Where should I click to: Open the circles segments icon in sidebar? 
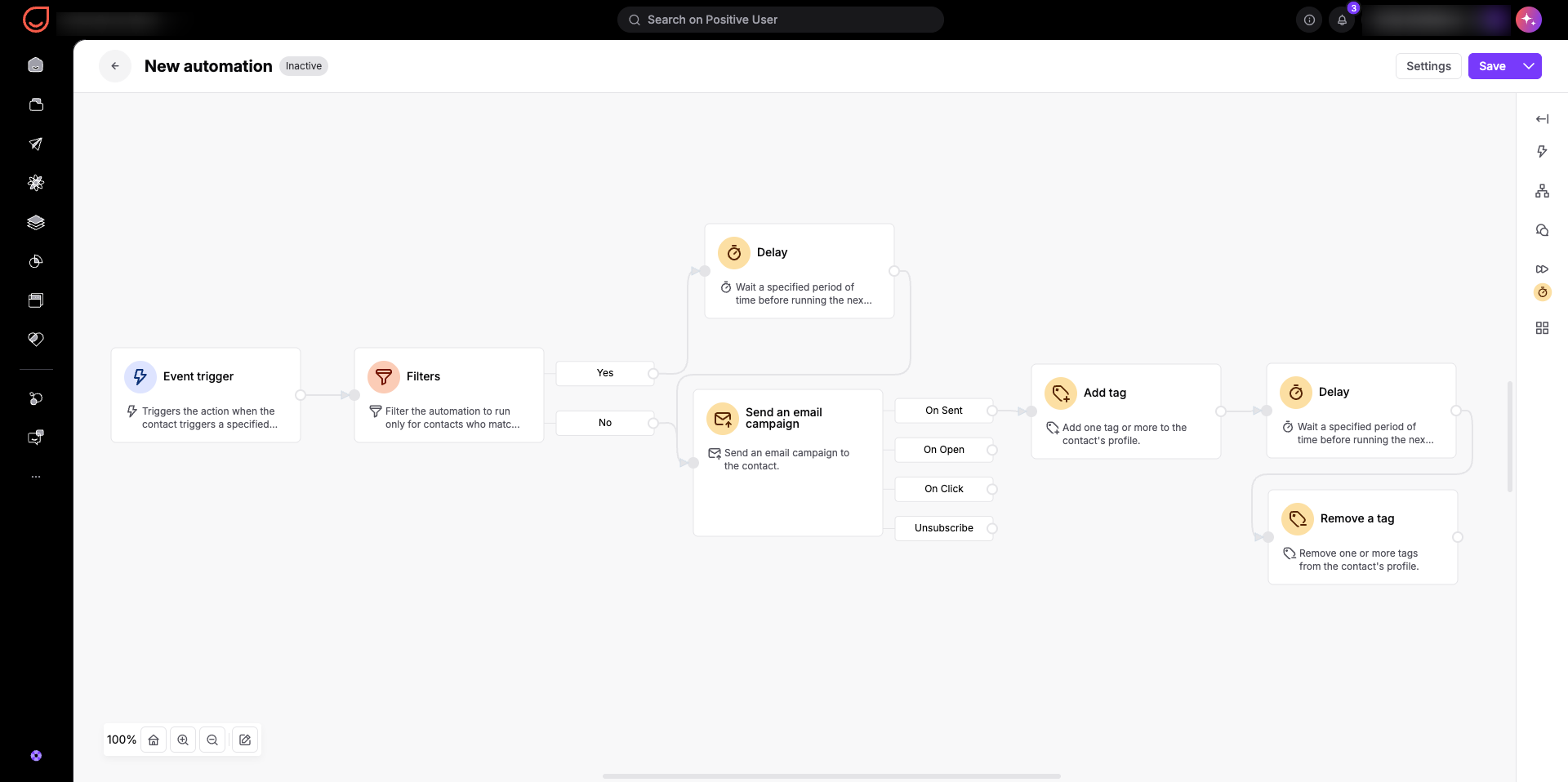pyautogui.click(x=36, y=398)
